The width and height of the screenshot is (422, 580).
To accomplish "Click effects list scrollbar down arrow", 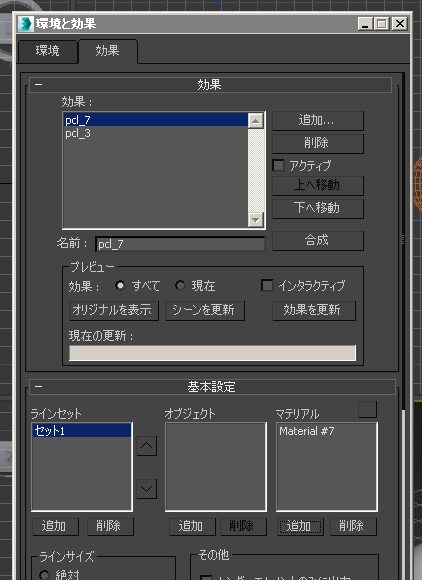I will click(x=256, y=220).
